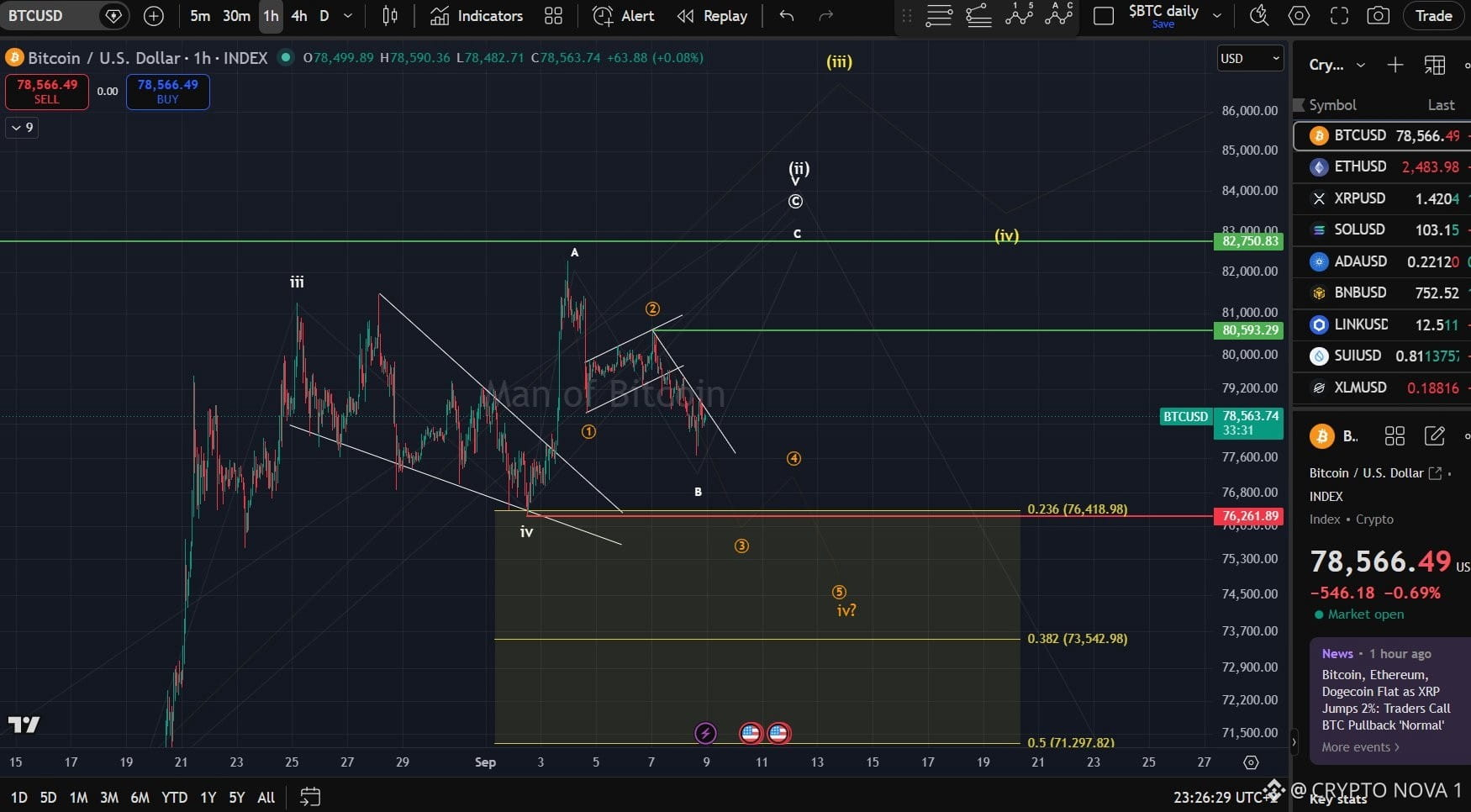Screen dimensions: 1471x812
Task: Click the red SELL price button
Action: (x=47, y=92)
